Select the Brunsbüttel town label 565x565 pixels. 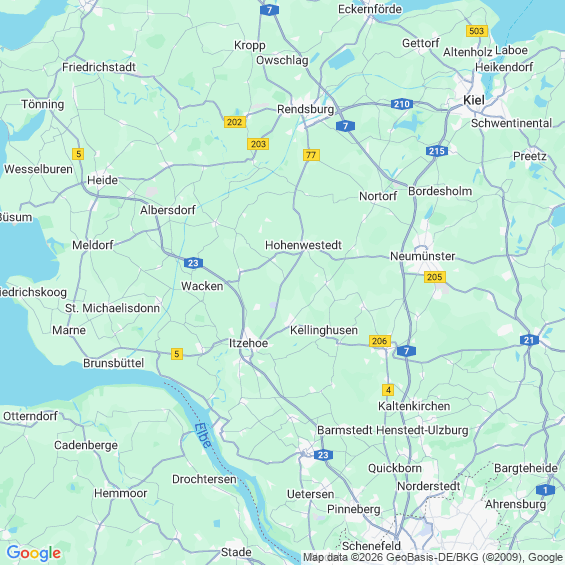[114, 363]
